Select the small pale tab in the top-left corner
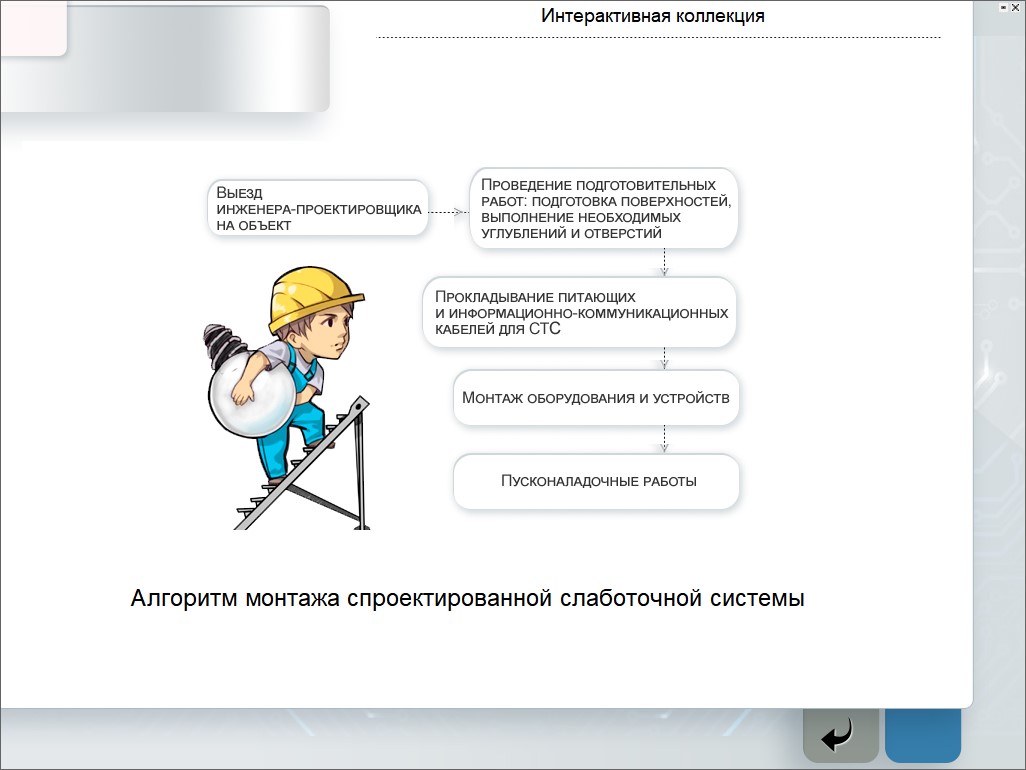This screenshot has height=770, width=1026. 32,27
